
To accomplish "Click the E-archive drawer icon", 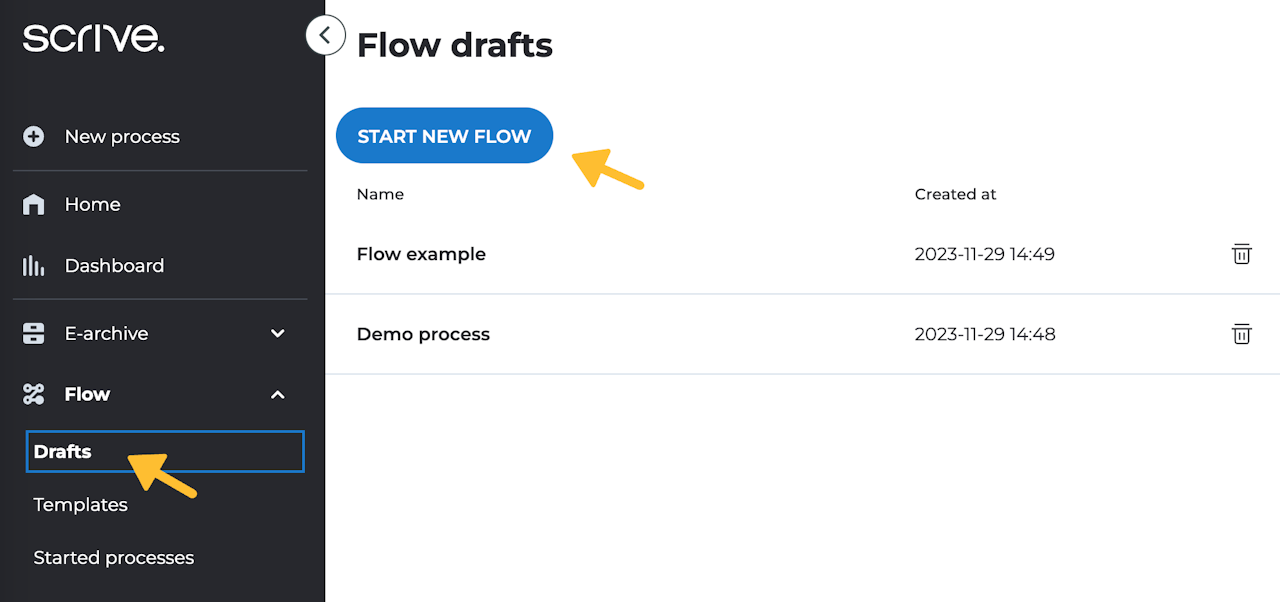I will (34, 334).
